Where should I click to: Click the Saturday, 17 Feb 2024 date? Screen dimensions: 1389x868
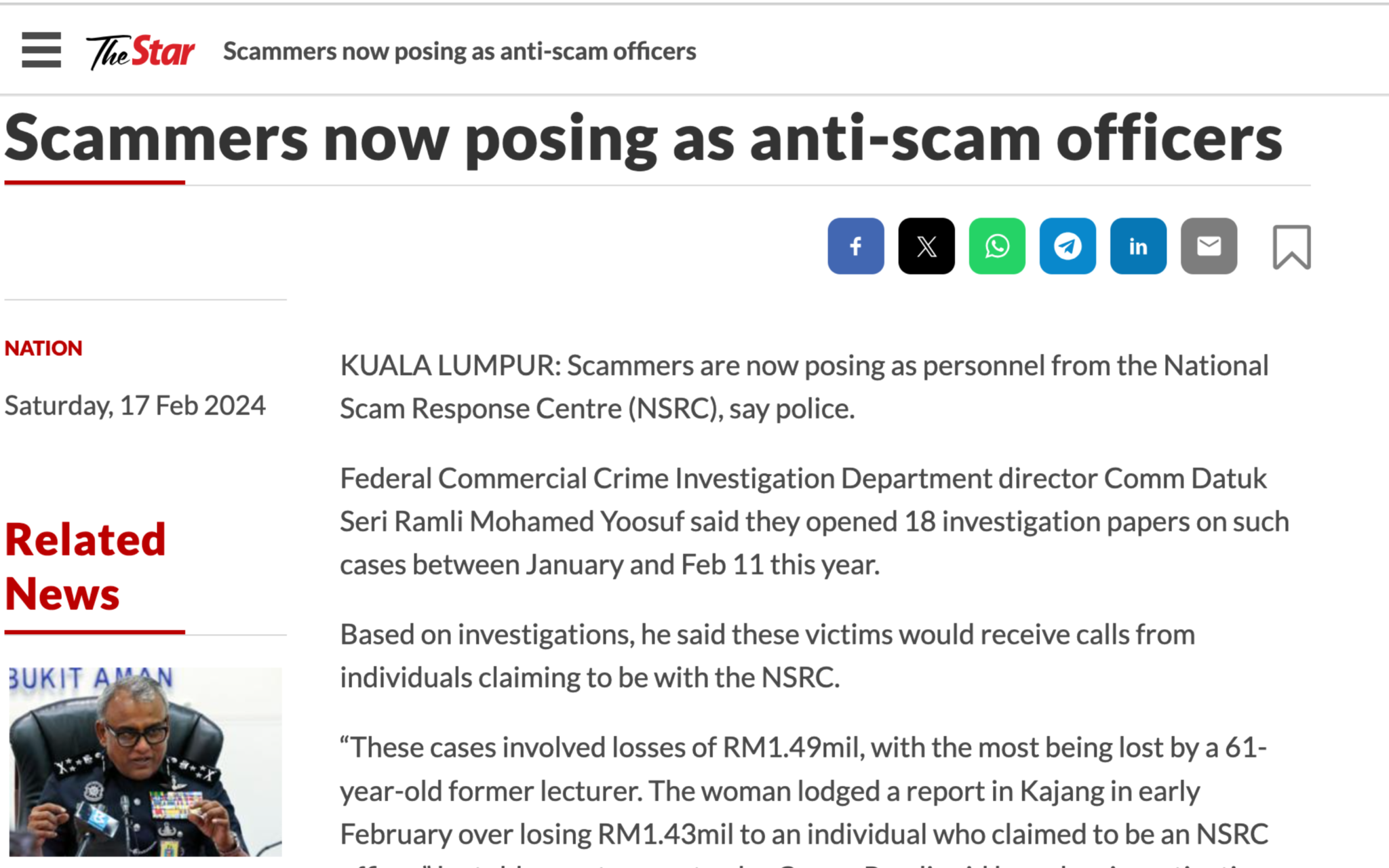(x=135, y=406)
